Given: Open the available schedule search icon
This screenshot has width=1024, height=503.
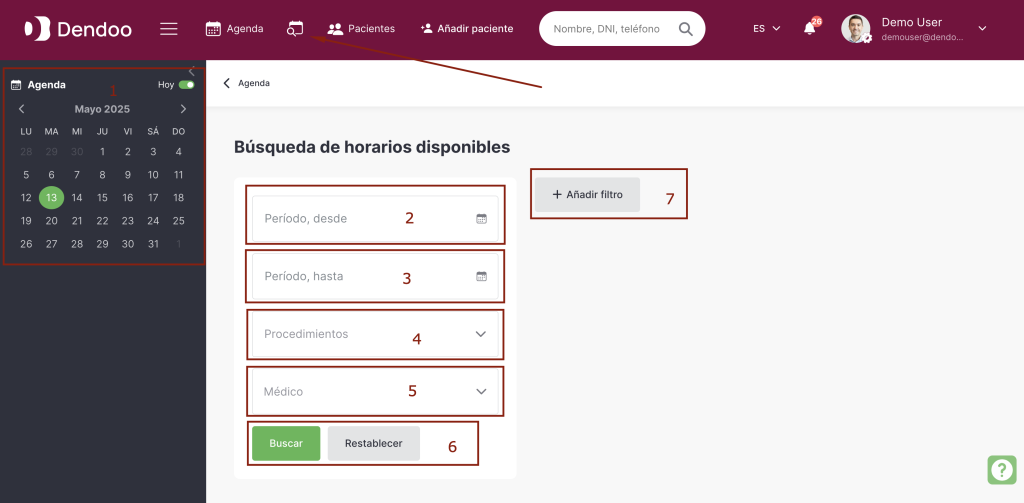Looking at the screenshot, I should [296, 28].
